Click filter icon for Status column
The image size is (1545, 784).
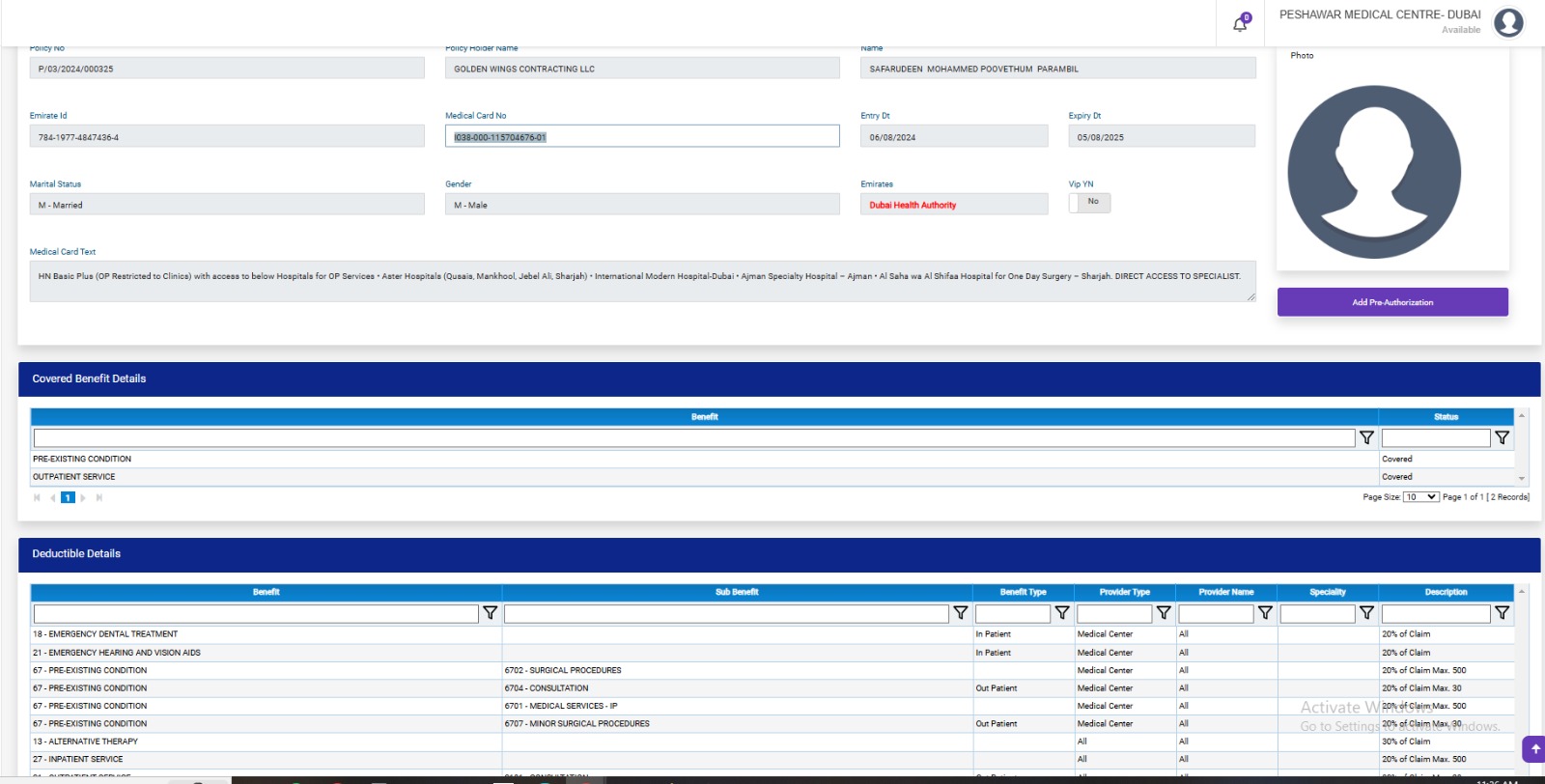tap(1502, 438)
